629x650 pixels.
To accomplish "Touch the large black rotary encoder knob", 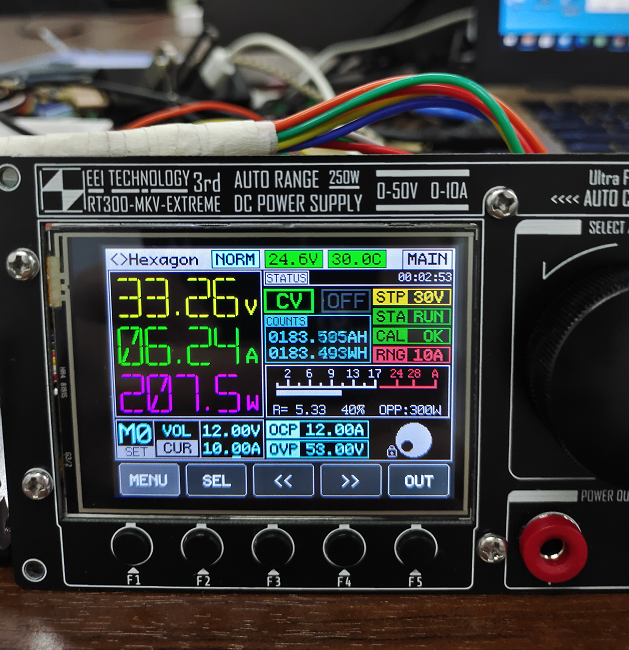I will [x=580, y=373].
